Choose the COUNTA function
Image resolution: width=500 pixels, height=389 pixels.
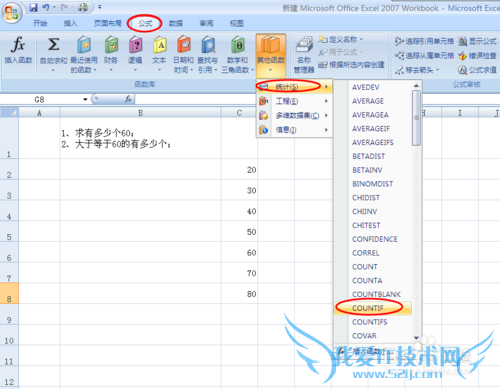(367, 281)
